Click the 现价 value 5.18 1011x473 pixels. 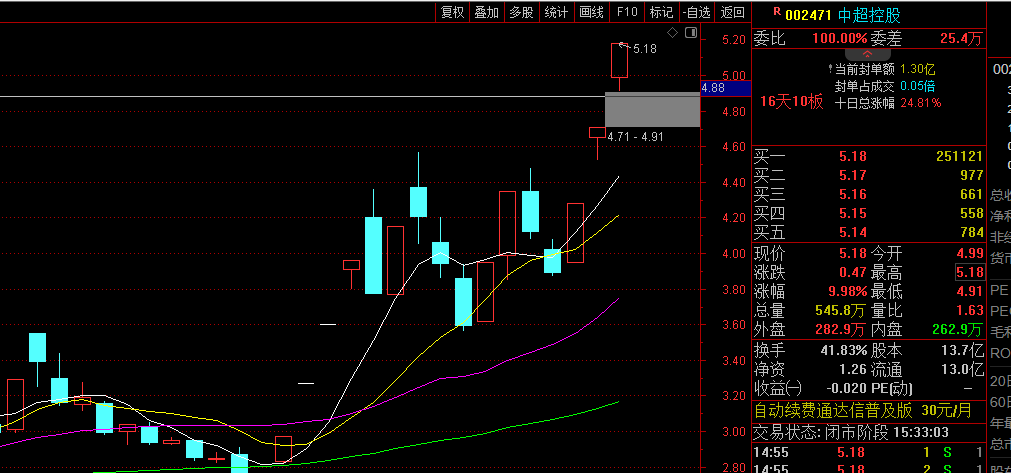click(x=852, y=254)
